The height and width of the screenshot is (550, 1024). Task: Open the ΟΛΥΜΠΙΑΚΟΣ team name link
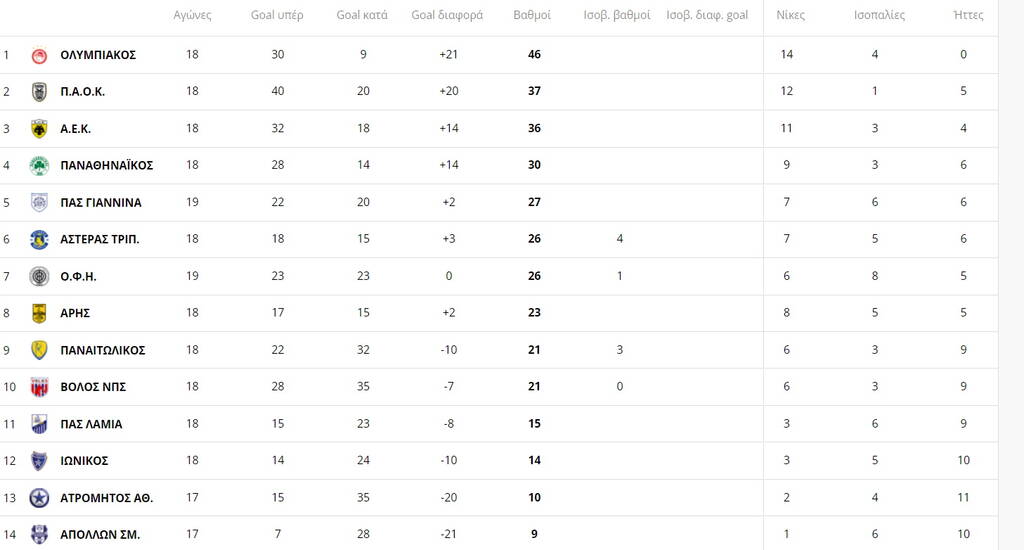[98, 55]
